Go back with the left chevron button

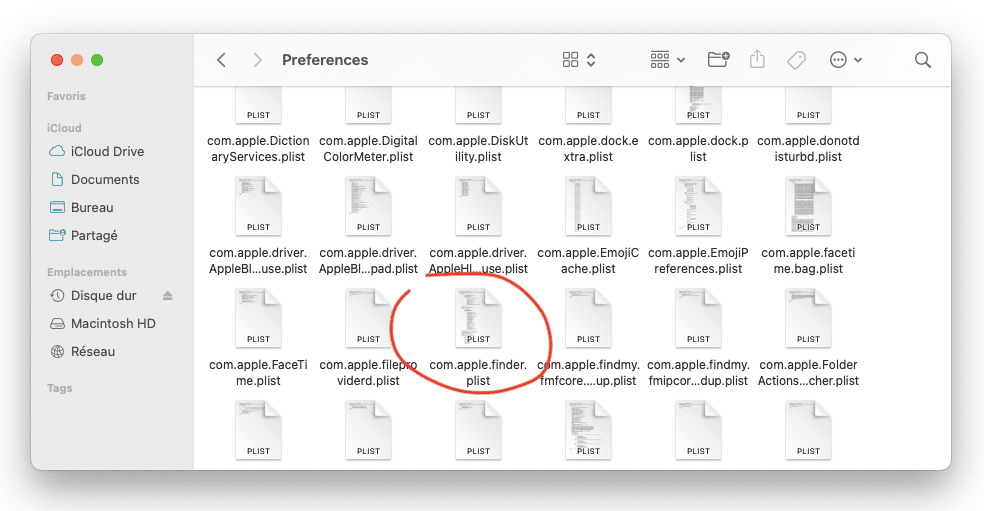point(221,60)
